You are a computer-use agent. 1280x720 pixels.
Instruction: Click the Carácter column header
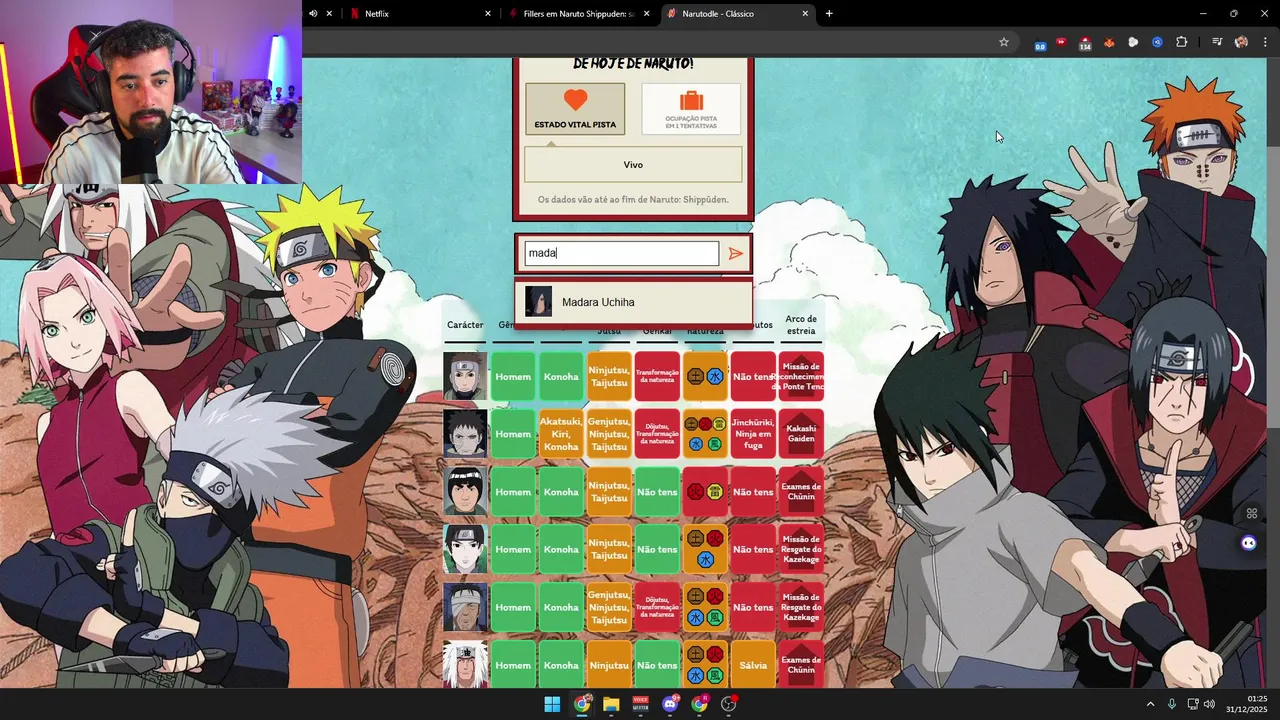(465, 325)
